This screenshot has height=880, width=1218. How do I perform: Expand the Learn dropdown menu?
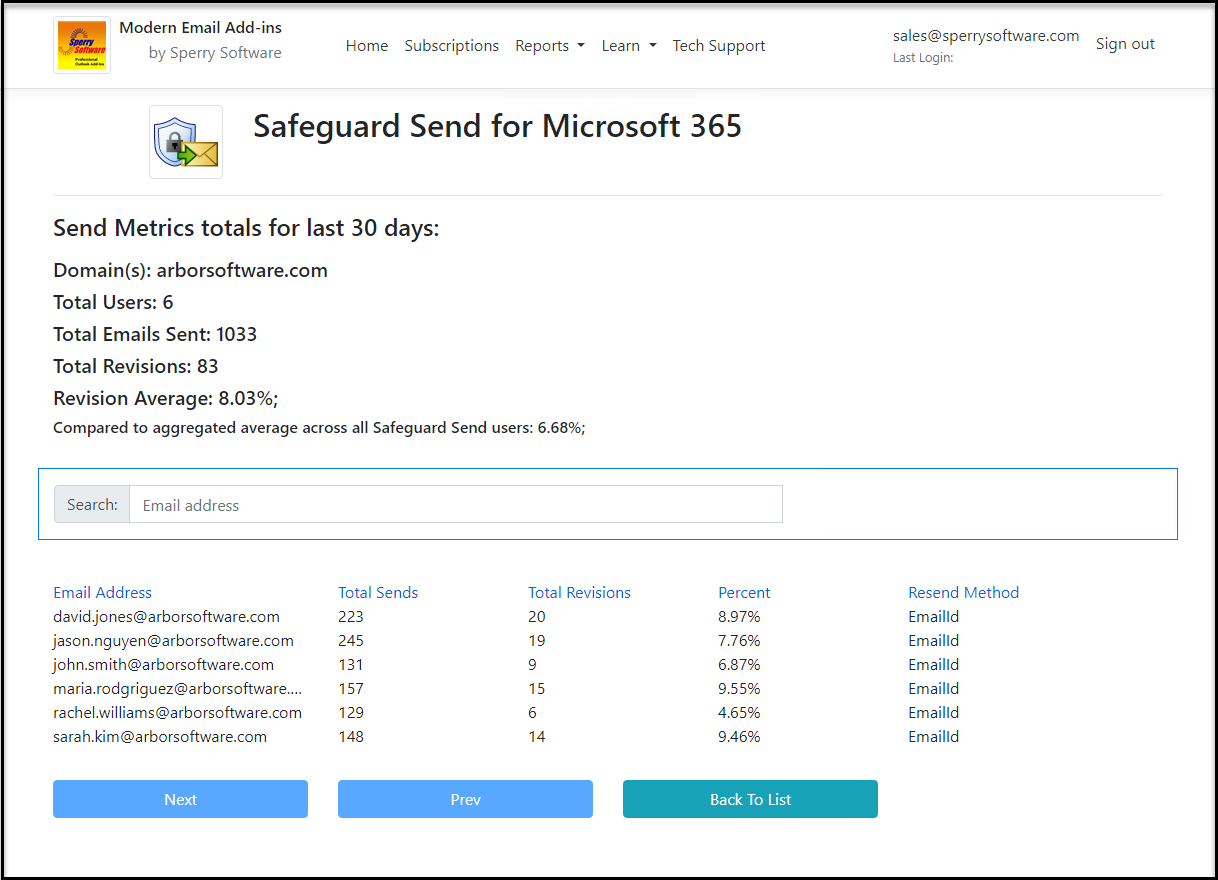coord(629,45)
